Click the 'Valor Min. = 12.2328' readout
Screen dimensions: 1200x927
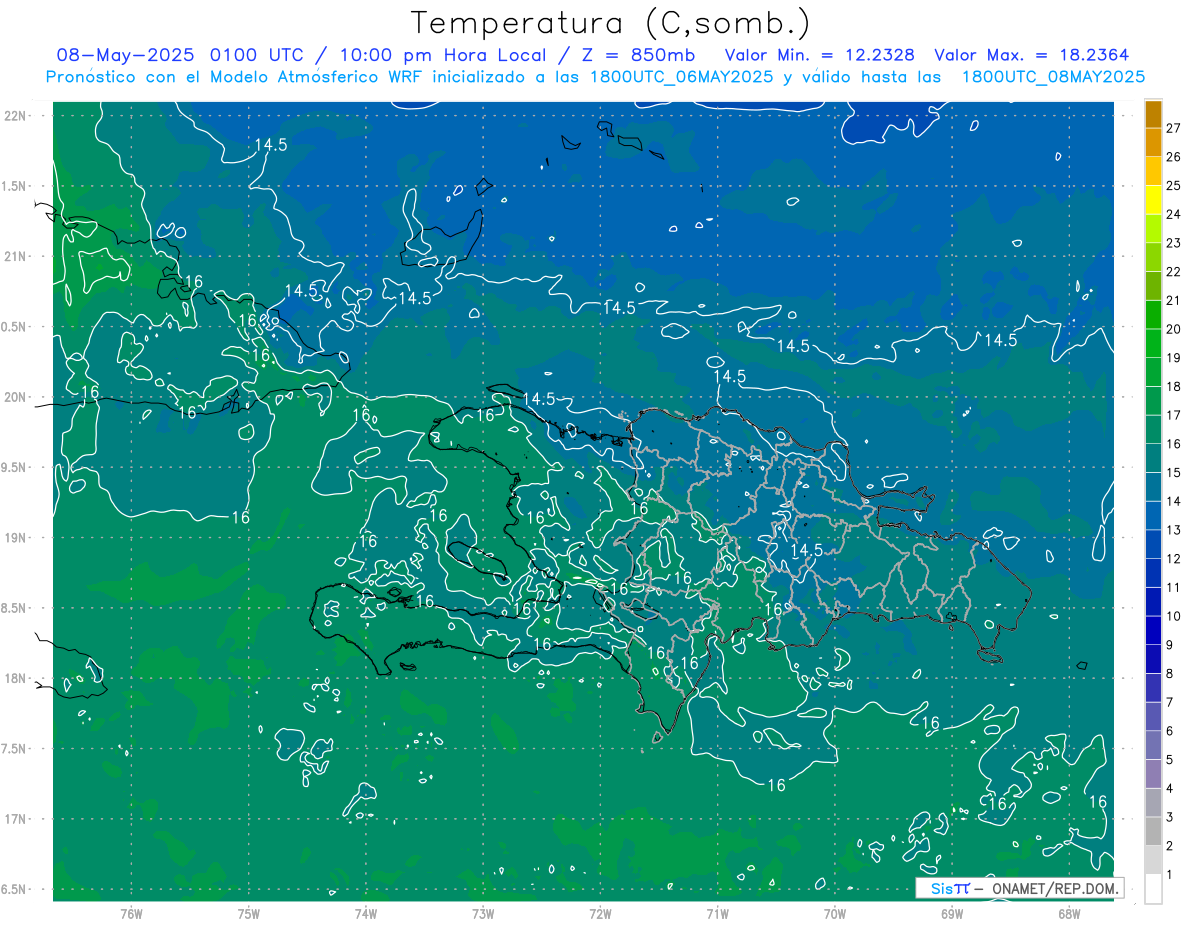coord(819,55)
